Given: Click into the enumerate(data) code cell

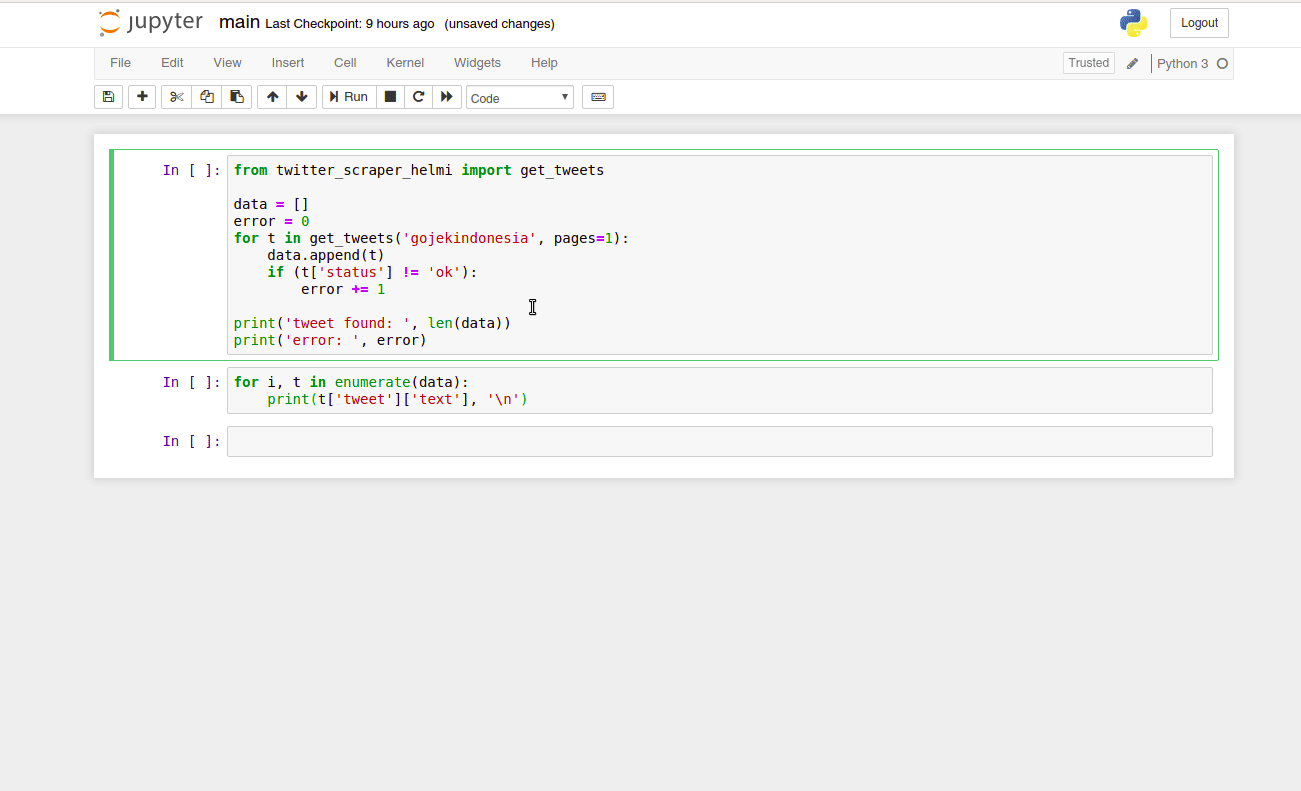Looking at the screenshot, I should coord(720,390).
